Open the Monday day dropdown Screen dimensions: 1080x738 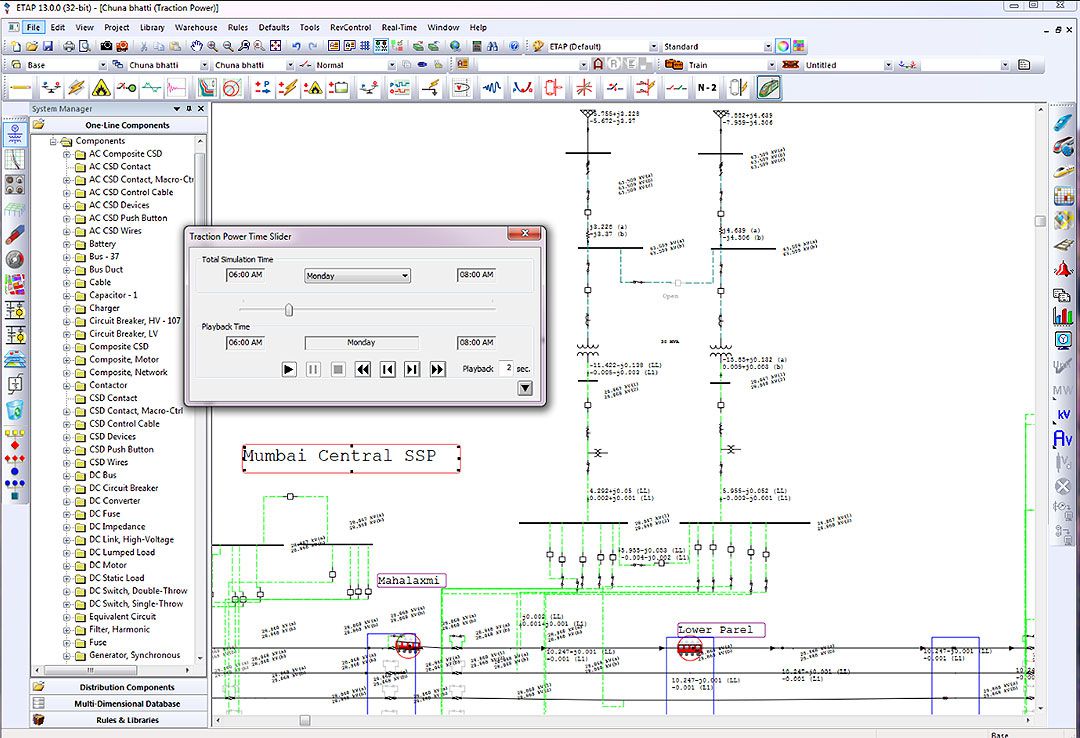coord(357,276)
